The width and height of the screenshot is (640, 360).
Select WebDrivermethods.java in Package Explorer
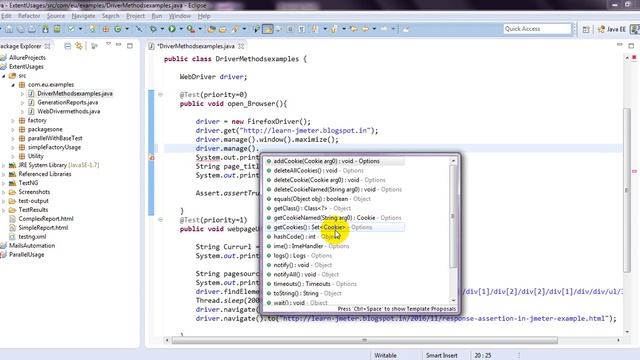68,111
